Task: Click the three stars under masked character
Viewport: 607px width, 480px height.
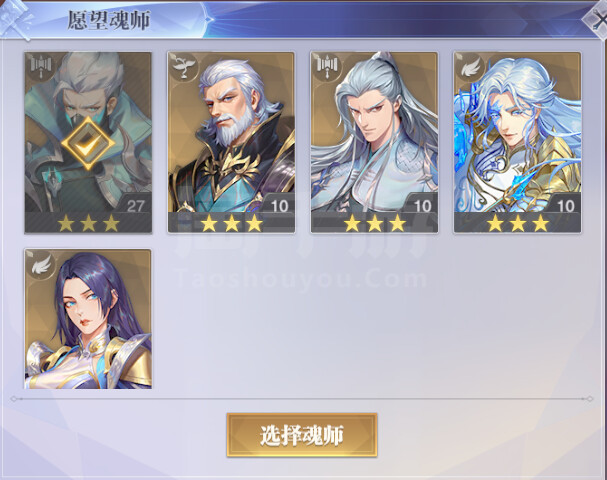Action: [x=89, y=223]
